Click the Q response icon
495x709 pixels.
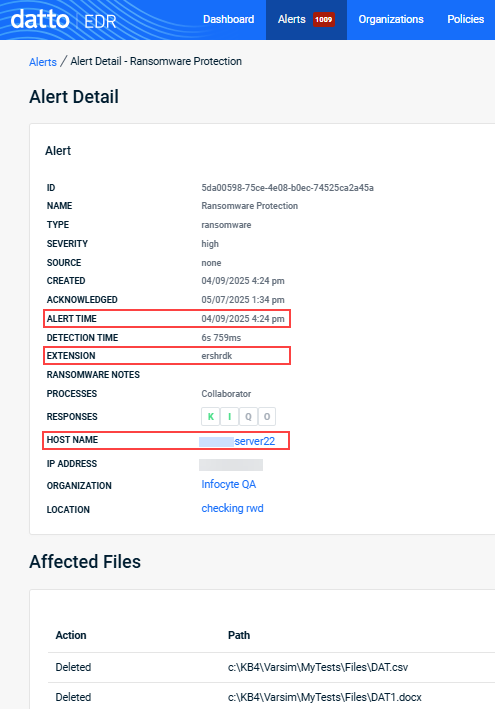pyautogui.click(x=248, y=416)
